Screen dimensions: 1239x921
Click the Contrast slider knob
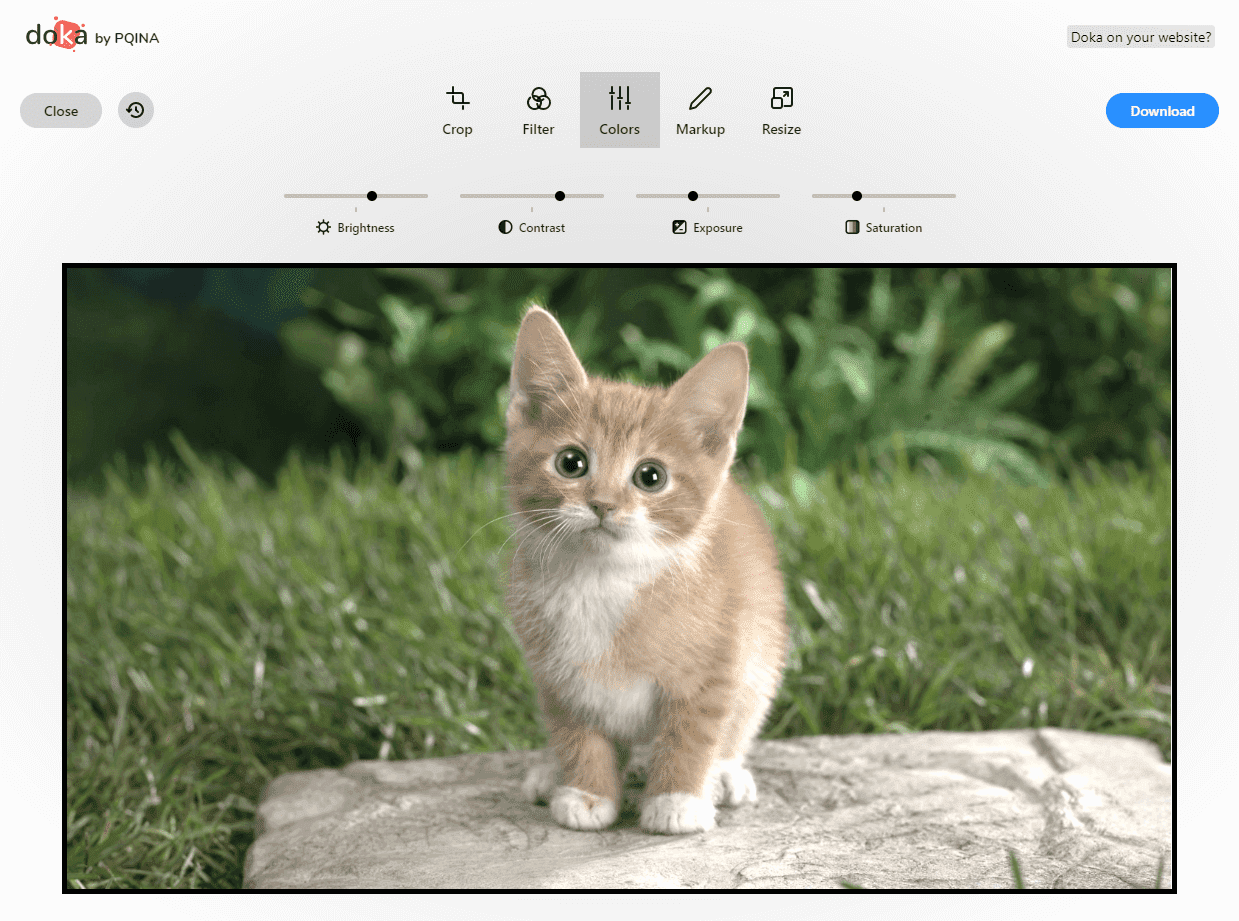(x=560, y=196)
